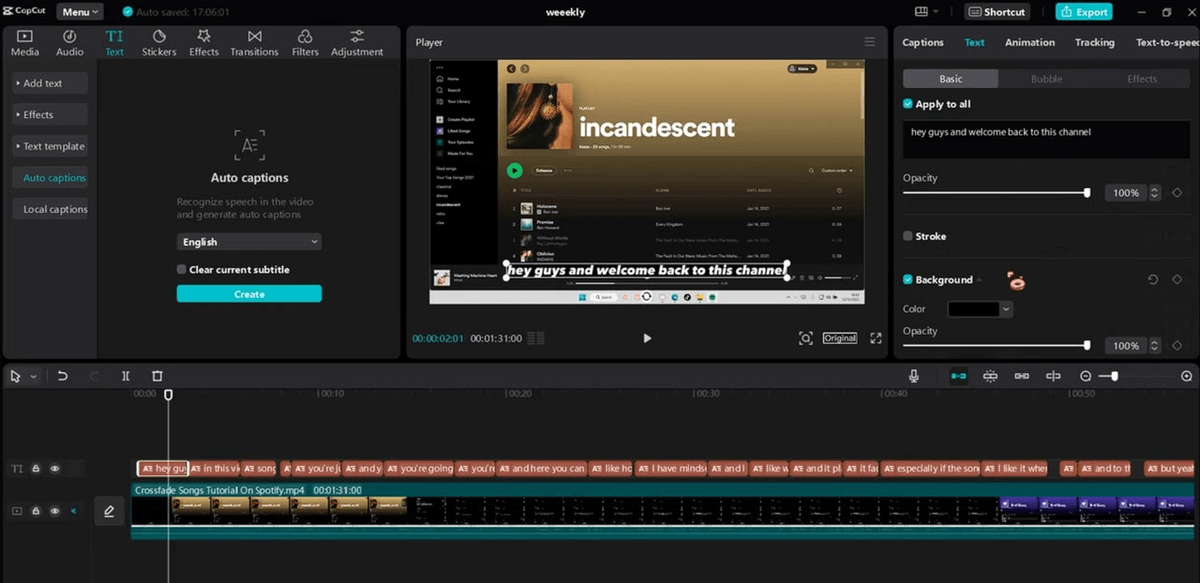This screenshot has height=583, width=1200.
Task: Open the Shortcut button
Action: (x=997, y=12)
